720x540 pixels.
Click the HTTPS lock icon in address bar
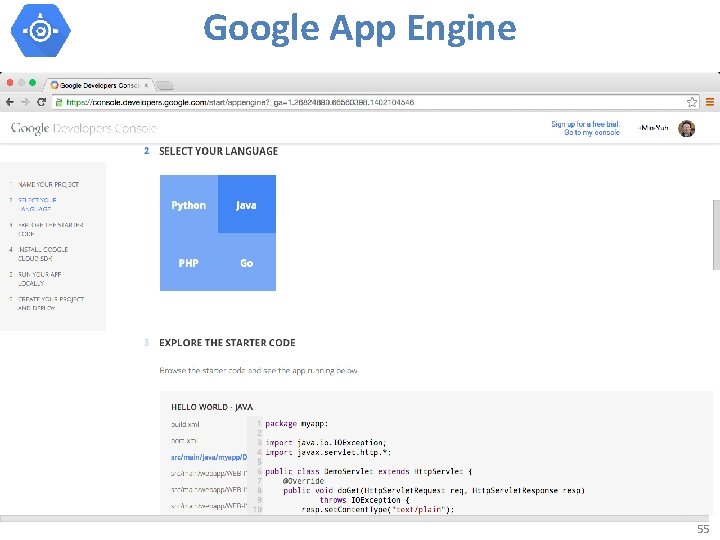click(x=59, y=102)
